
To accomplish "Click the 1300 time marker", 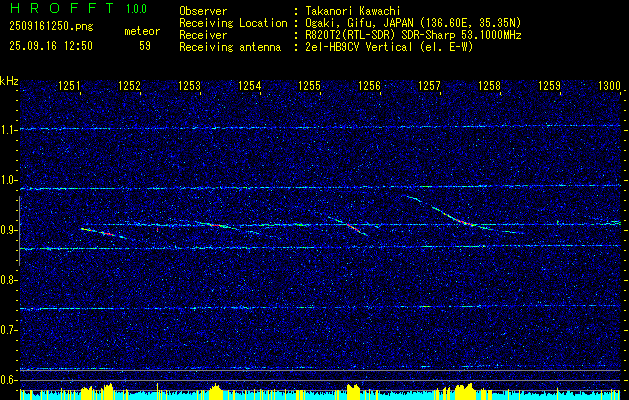I will (609, 86).
